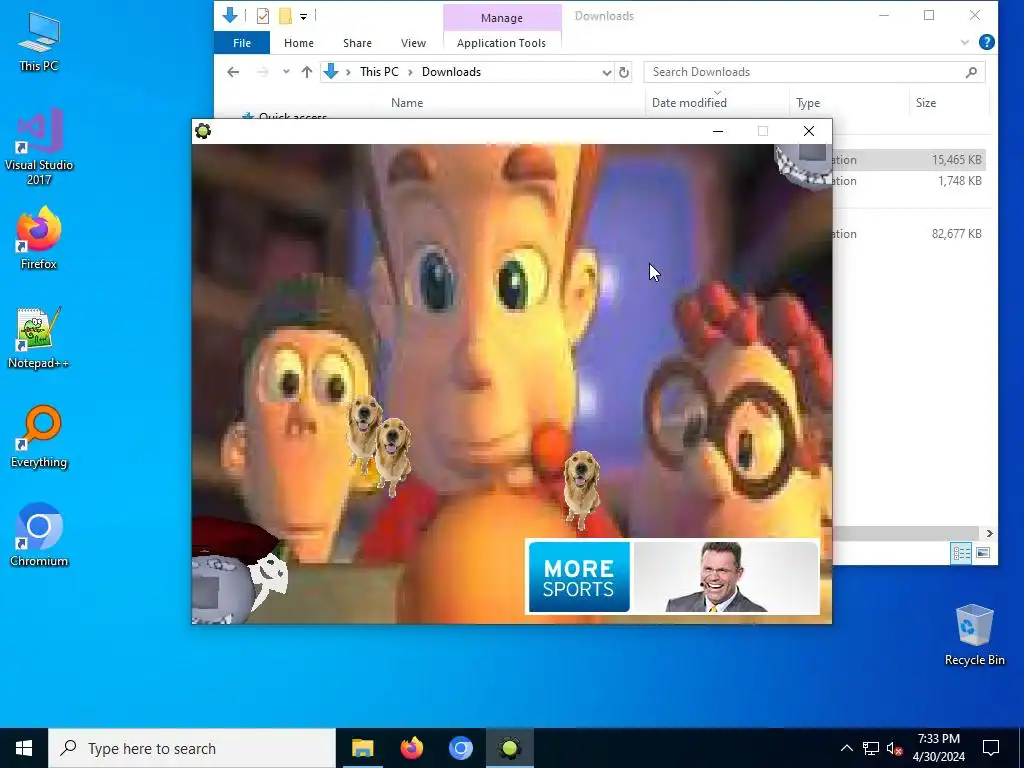
Task: Select the Recycle Bin desktop icon
Action: 974,634
